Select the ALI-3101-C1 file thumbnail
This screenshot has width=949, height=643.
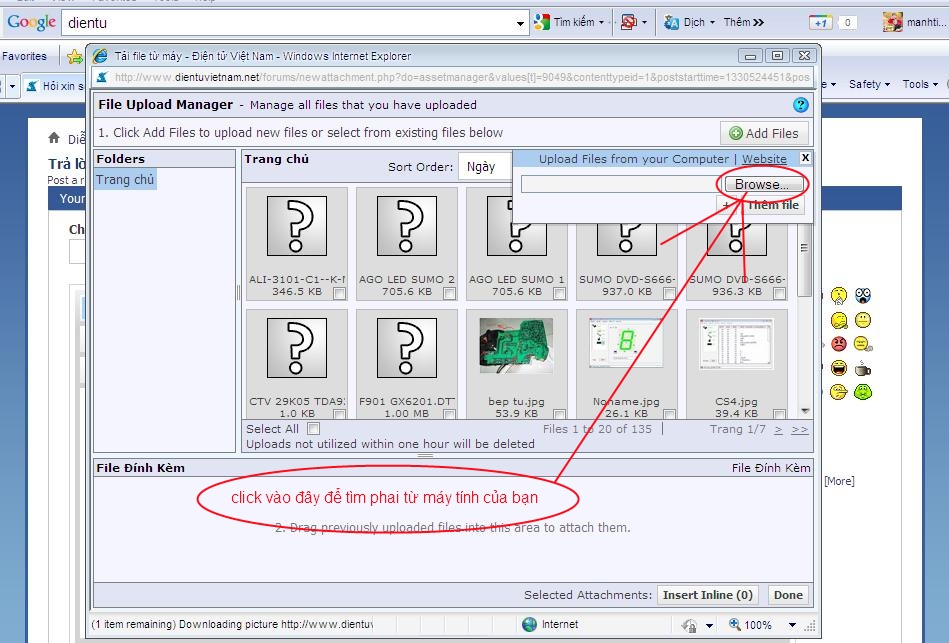[x=297, y=226]
